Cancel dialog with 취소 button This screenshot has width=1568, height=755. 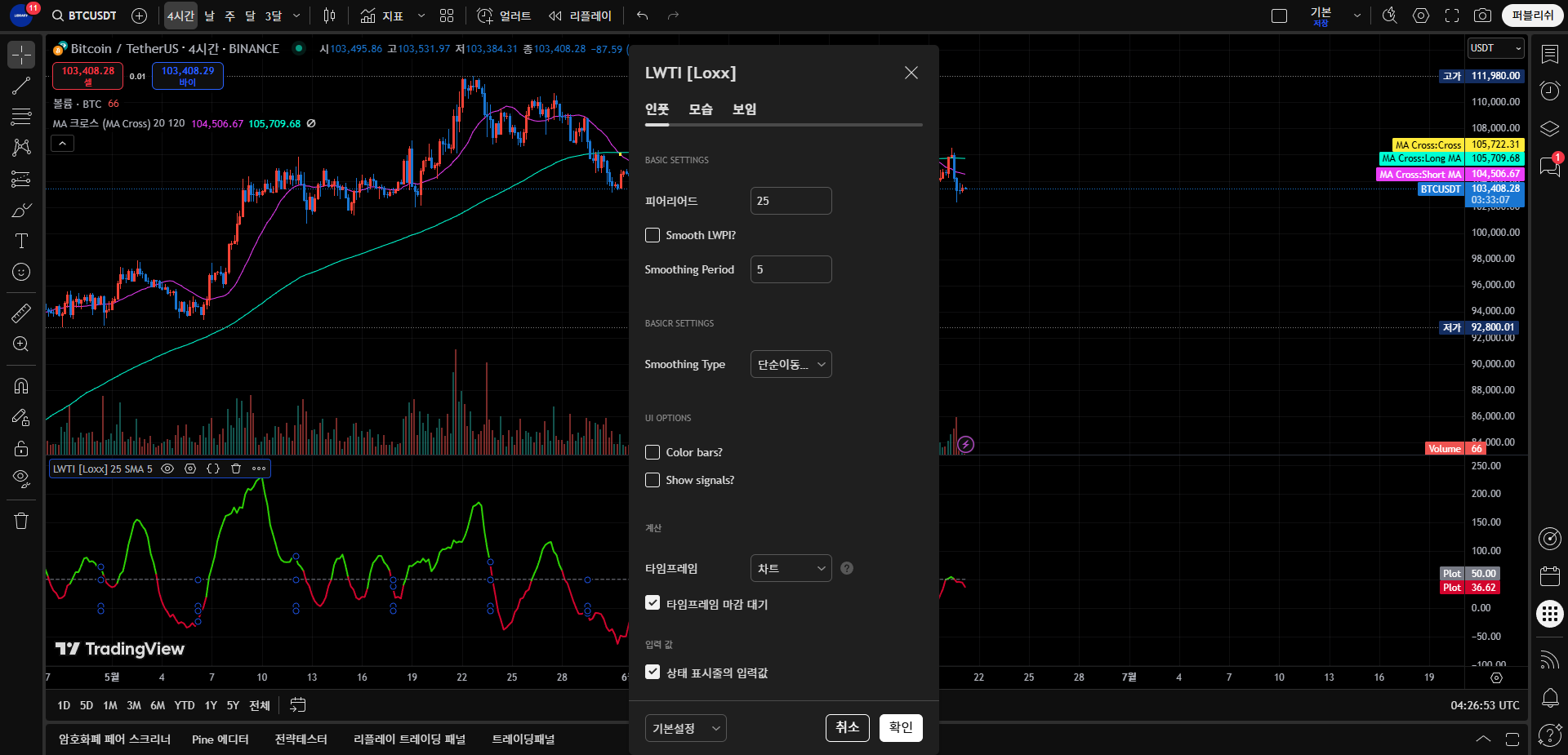[x=847, y=728]
